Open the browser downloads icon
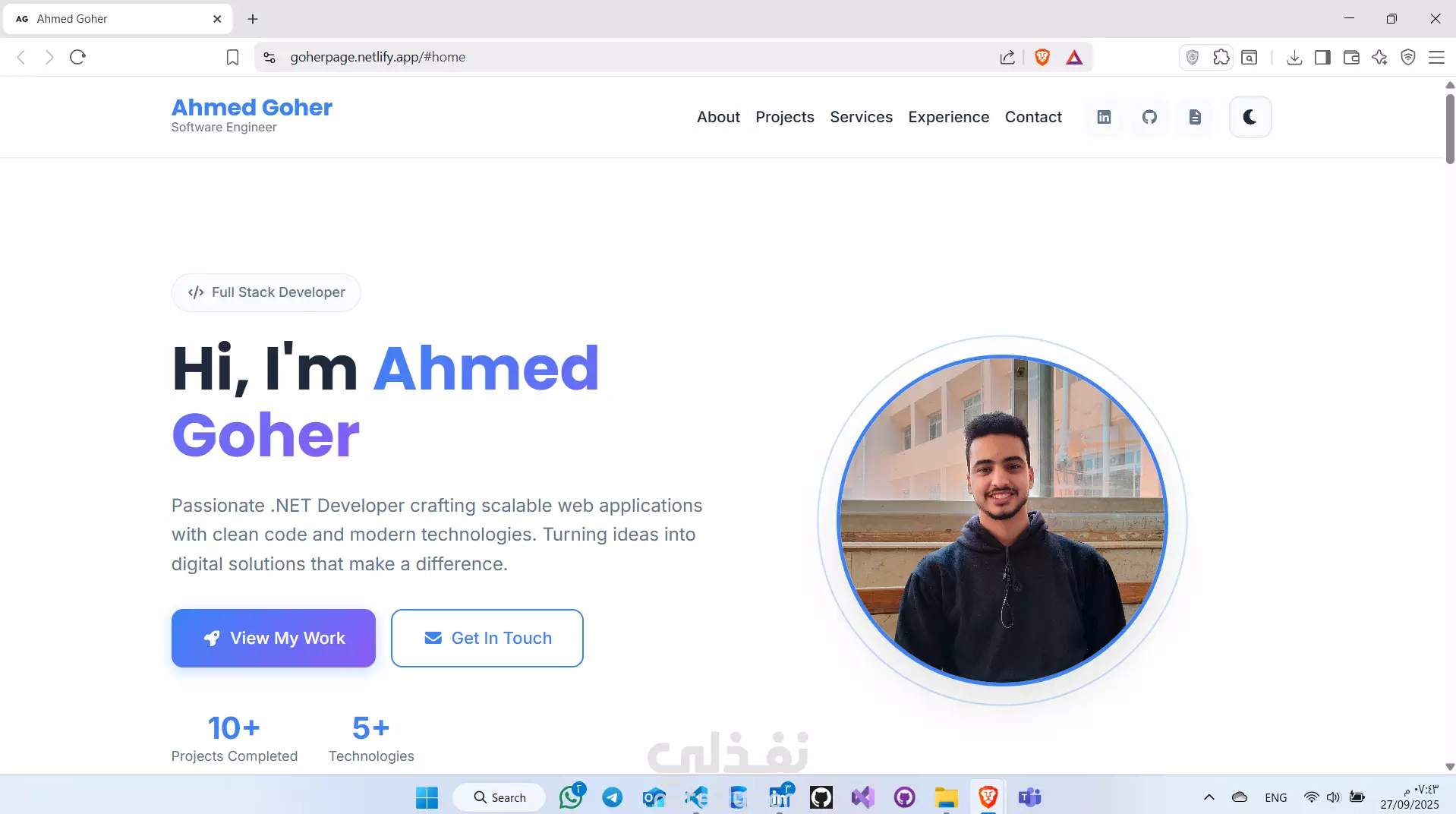Image resolution: width=1456 pixels, height=814 pixels. (1294, 57)
